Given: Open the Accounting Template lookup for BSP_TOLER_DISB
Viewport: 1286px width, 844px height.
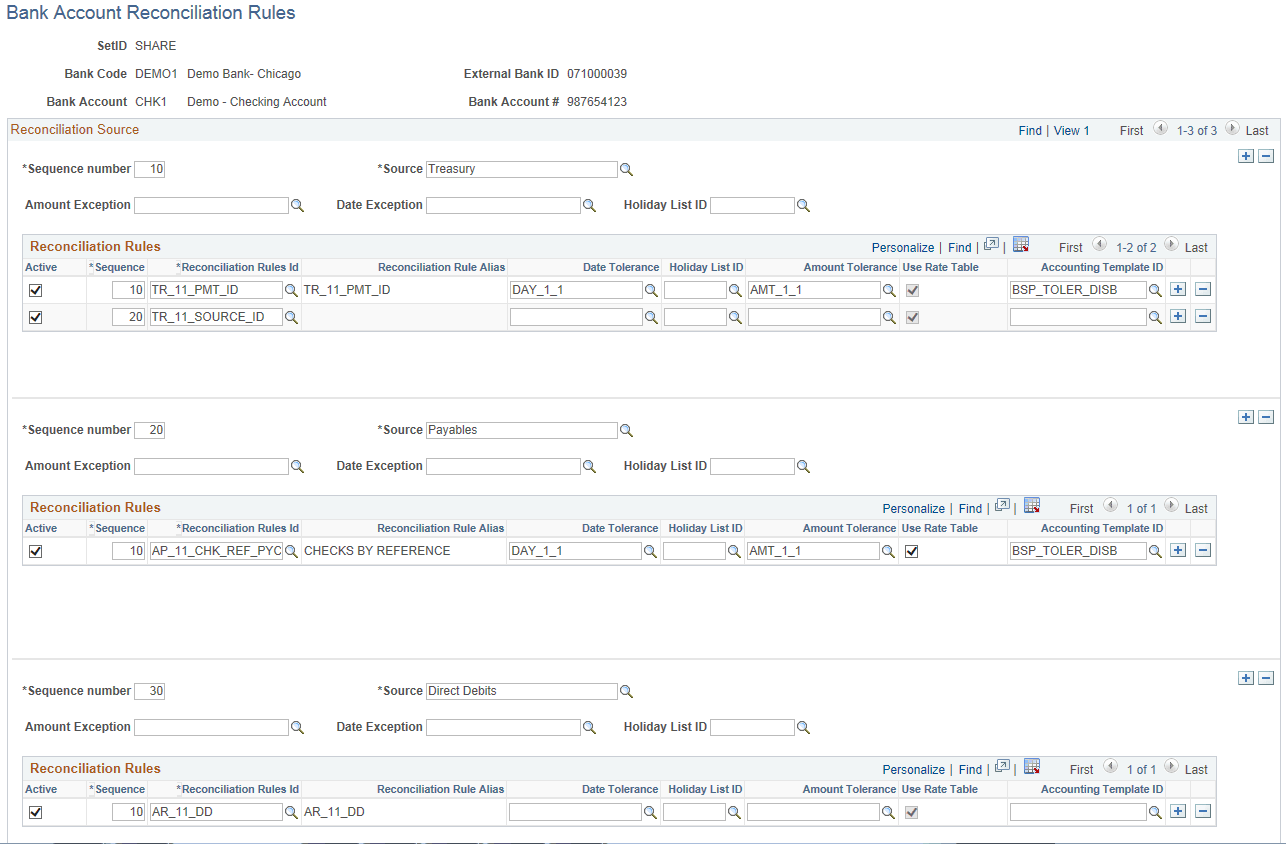Looking at the screenshot, I should click(1155, 289).
